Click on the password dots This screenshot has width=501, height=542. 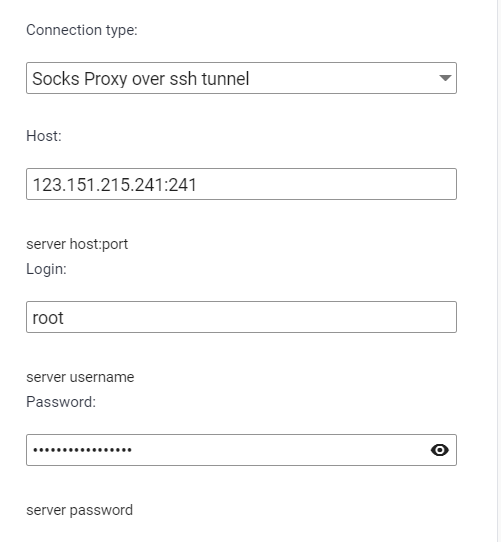[82, 450]
